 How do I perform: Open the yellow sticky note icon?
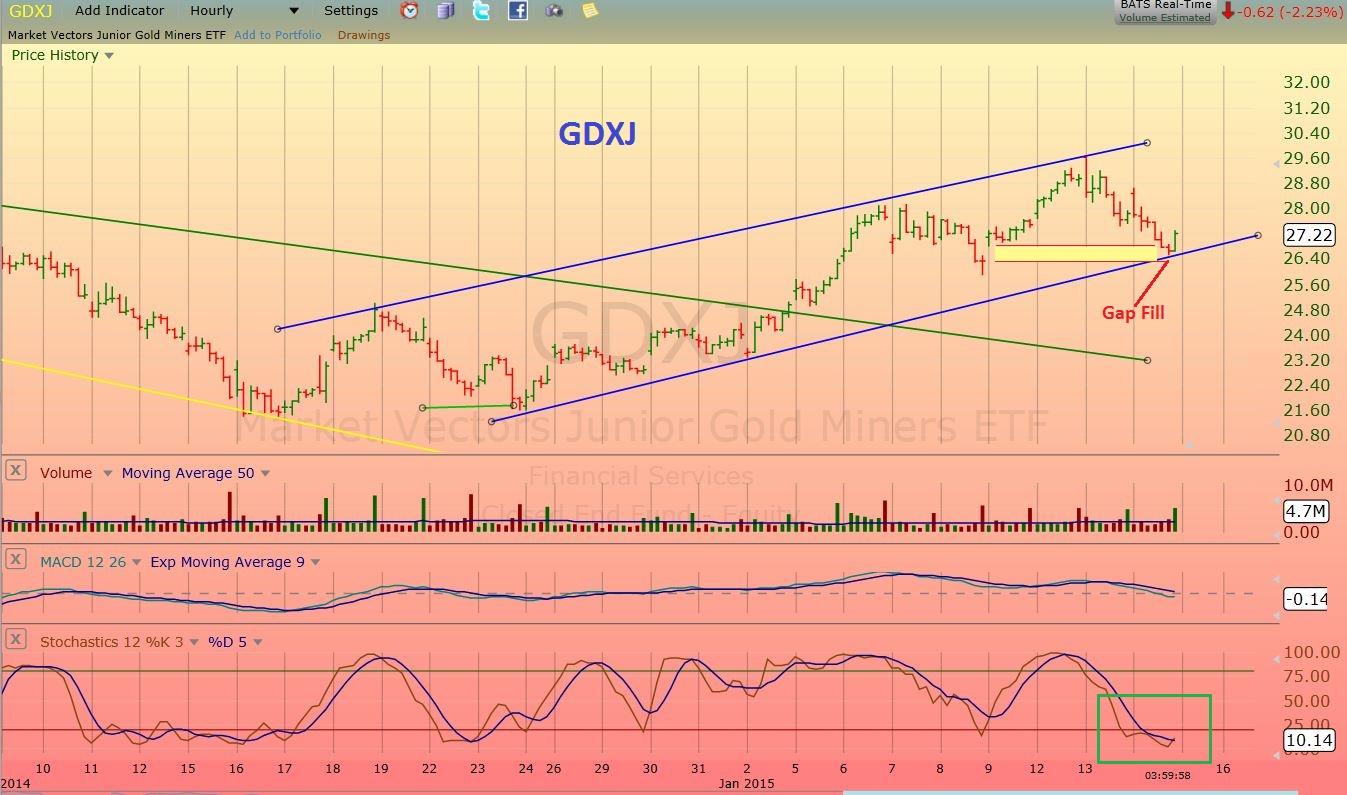590,11
